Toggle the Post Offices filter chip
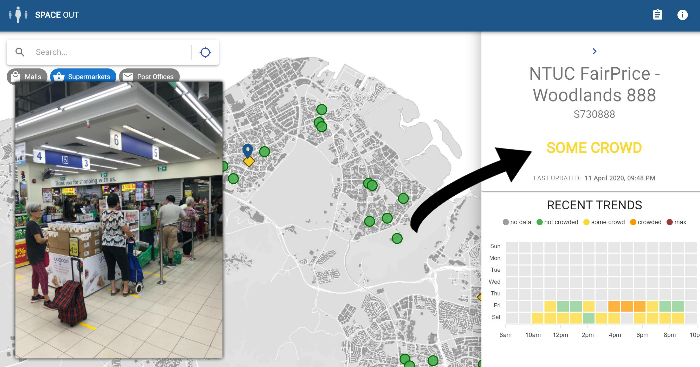The height and width of the screenshot is (367, 700). coord(150,76)
